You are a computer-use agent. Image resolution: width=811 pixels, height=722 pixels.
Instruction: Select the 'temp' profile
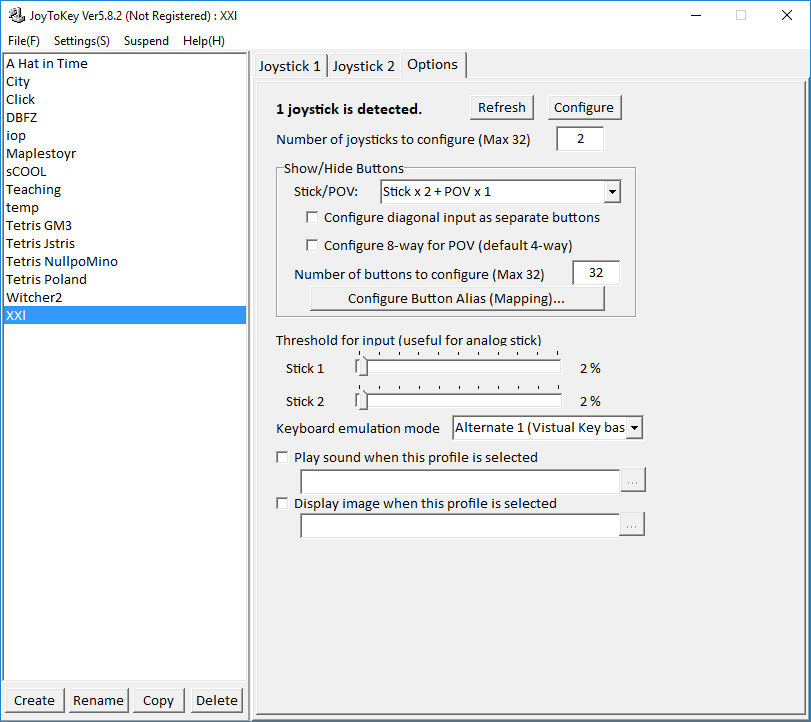tap(125, 207)
